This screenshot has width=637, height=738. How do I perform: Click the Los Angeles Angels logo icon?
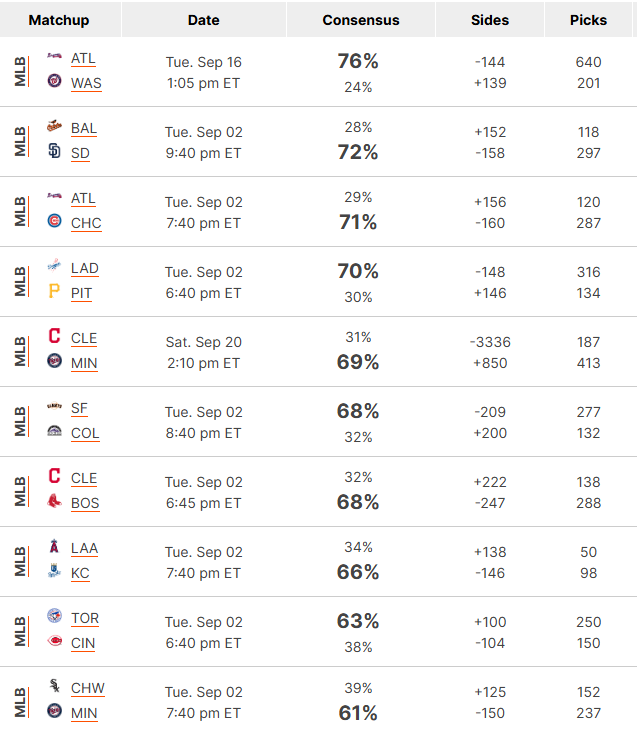coord(54,546)
